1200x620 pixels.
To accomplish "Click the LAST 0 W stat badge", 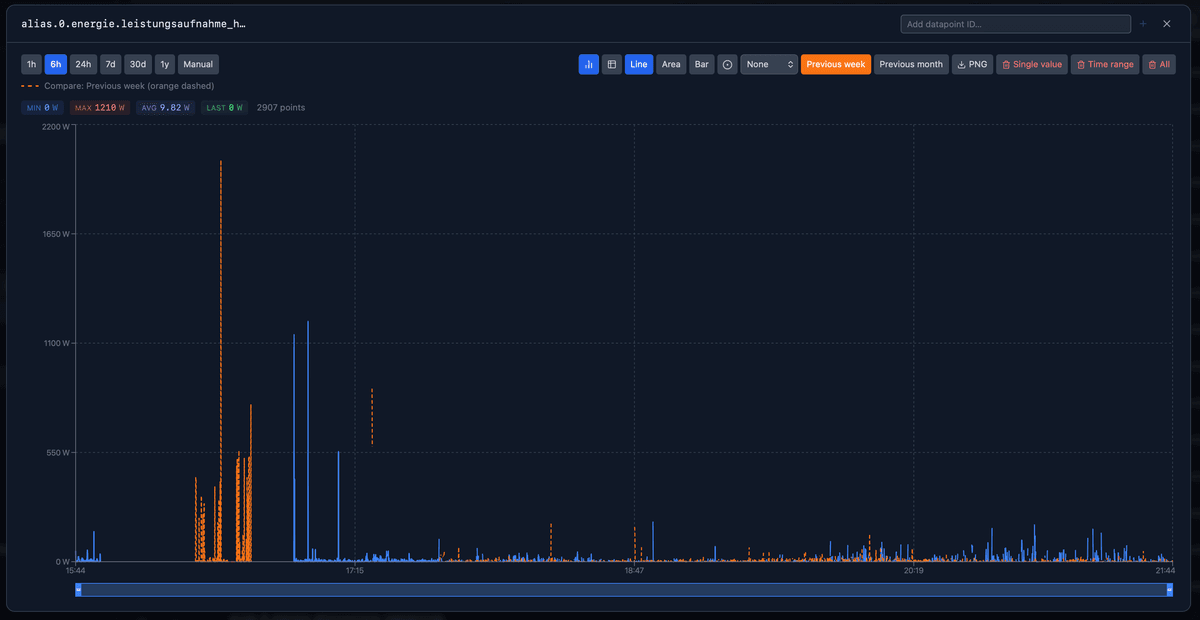I will 224,107.
